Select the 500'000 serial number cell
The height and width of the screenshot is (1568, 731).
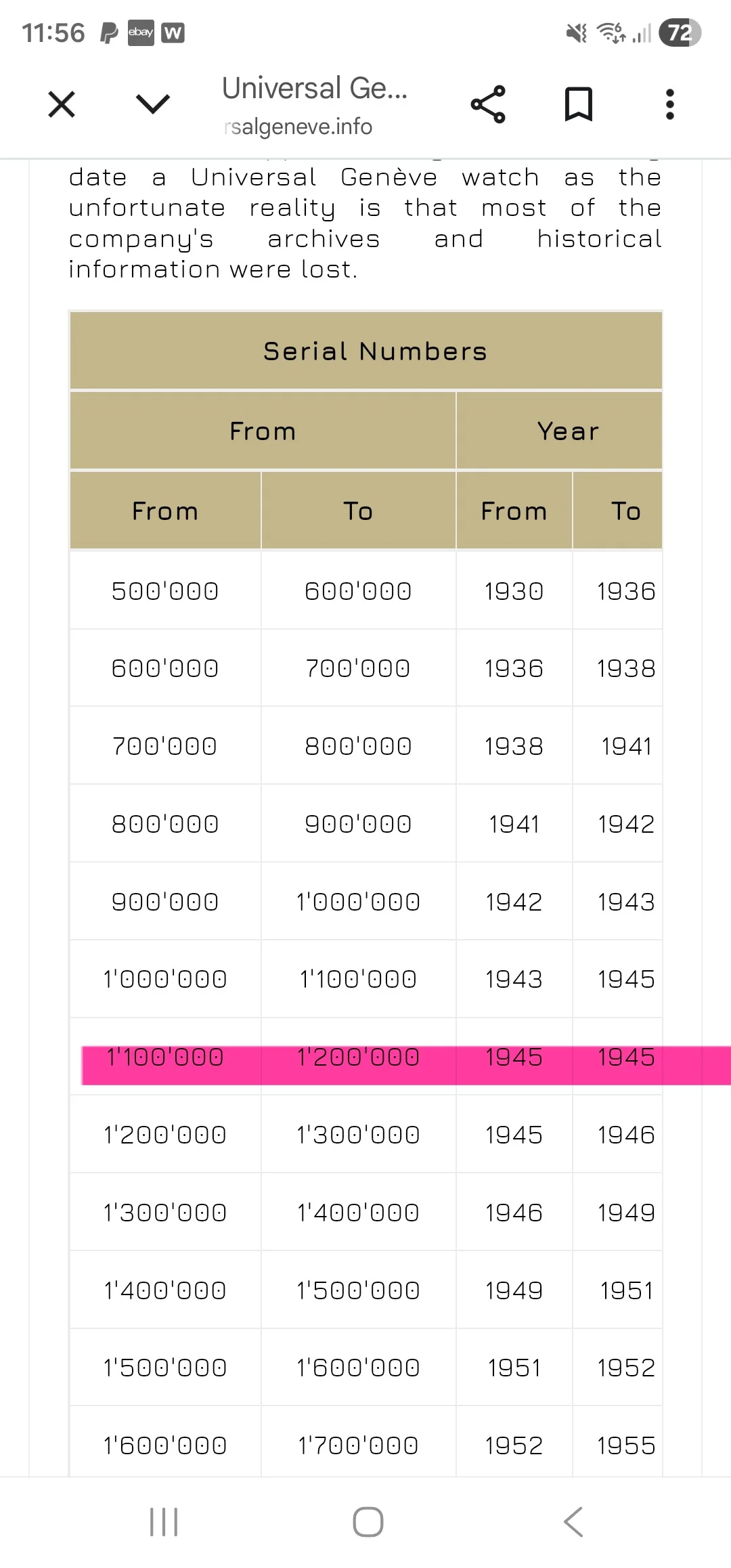point(165,591)
